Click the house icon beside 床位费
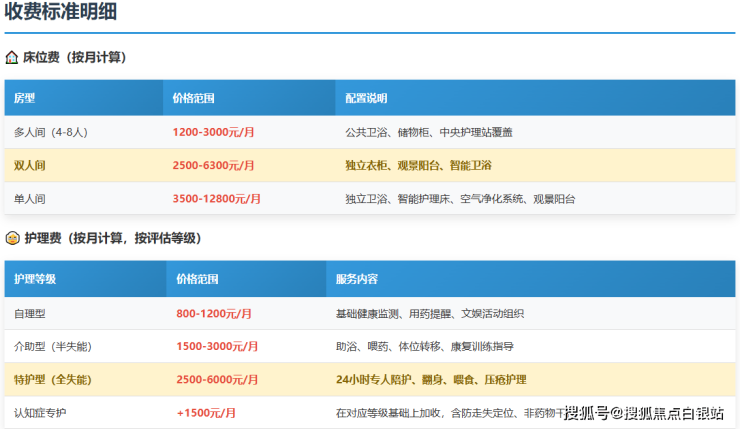 click(x=11, y=58)
